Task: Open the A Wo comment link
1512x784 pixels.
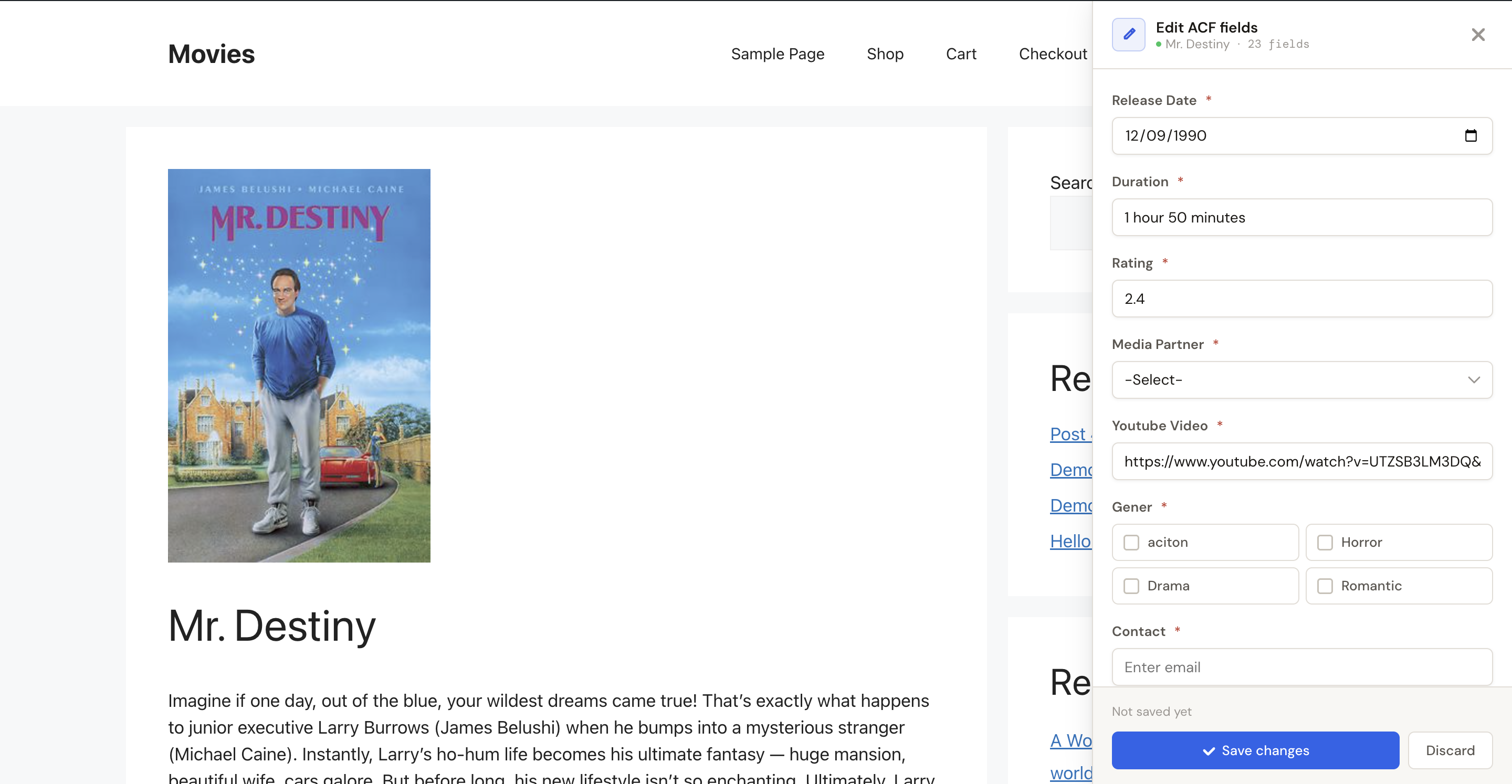Action: [x=1070, y=740]
